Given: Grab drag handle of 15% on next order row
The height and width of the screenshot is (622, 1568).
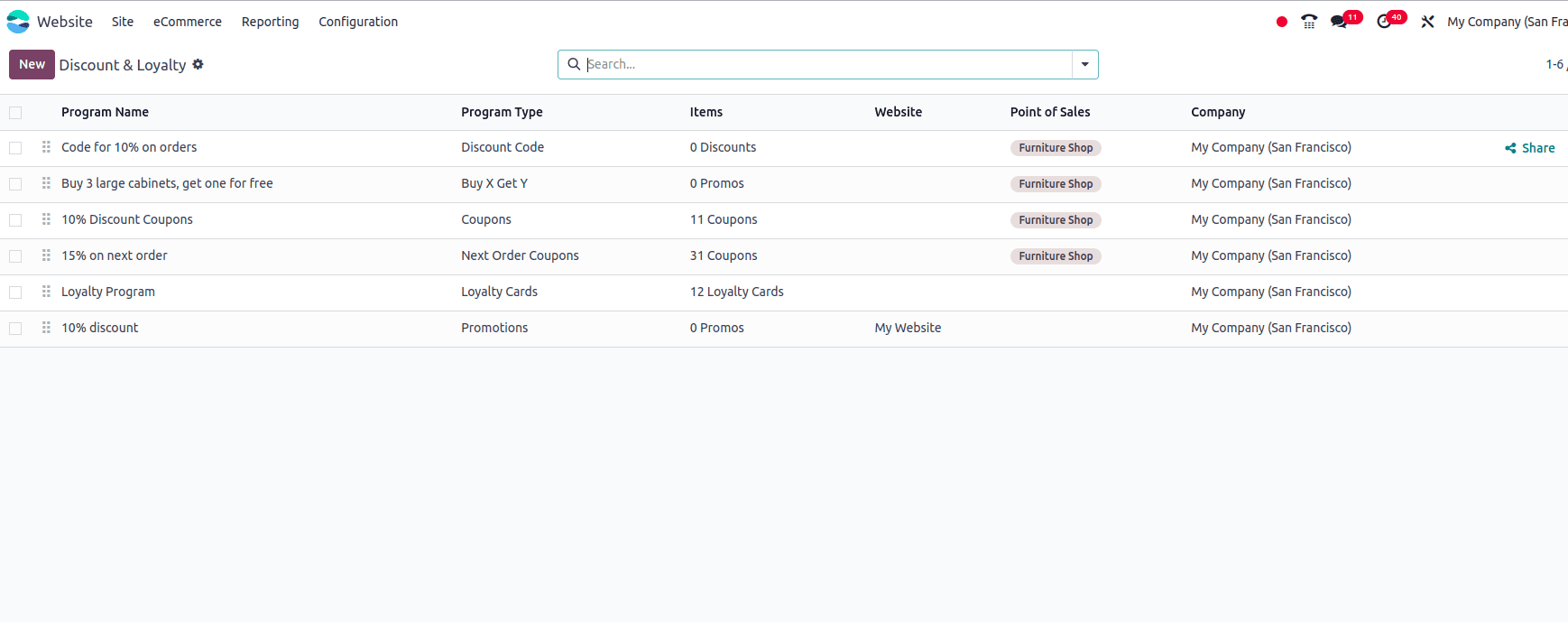Looking at the screenshot, I should point(46,255).
